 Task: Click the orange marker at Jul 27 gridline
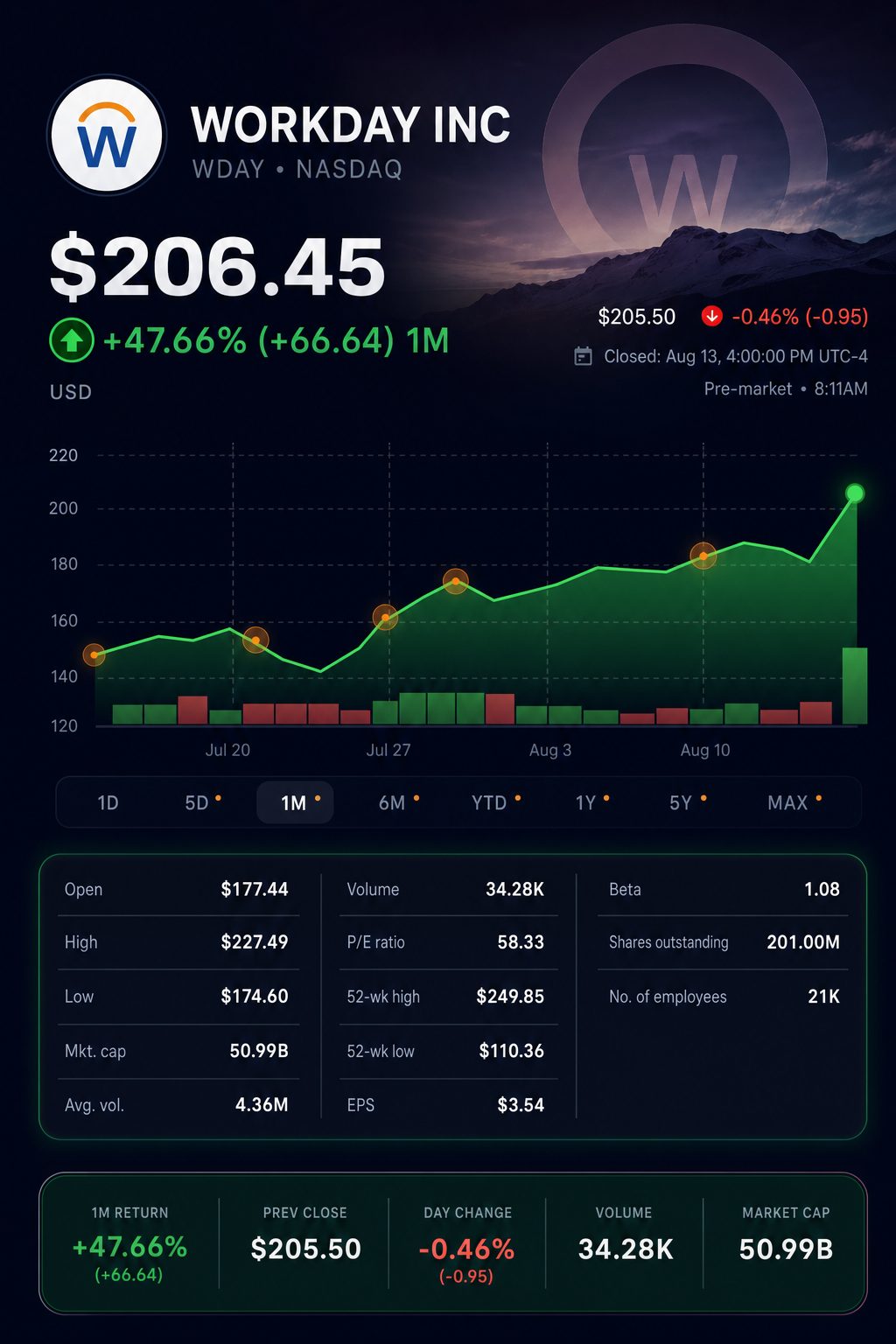pos(385,617)
